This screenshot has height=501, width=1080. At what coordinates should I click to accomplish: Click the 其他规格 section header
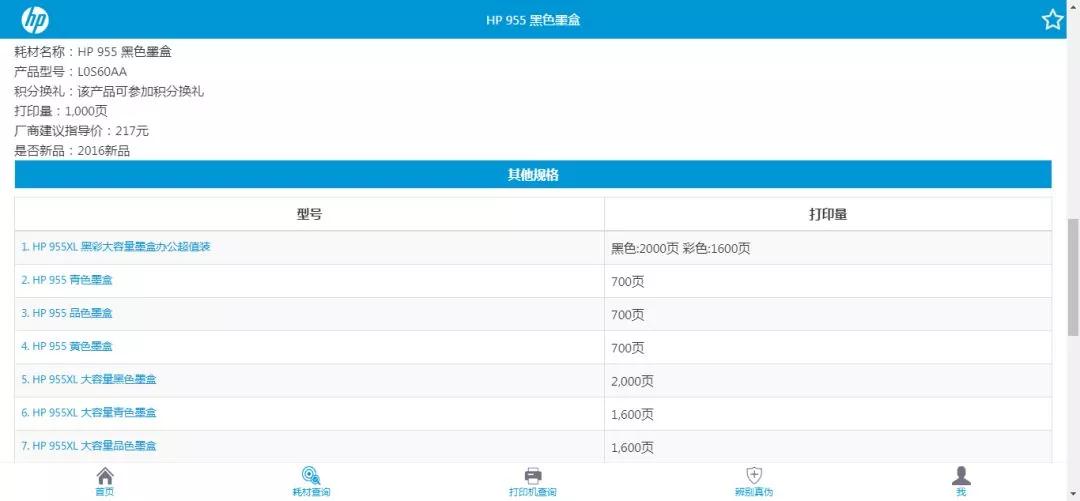(533, 174)
